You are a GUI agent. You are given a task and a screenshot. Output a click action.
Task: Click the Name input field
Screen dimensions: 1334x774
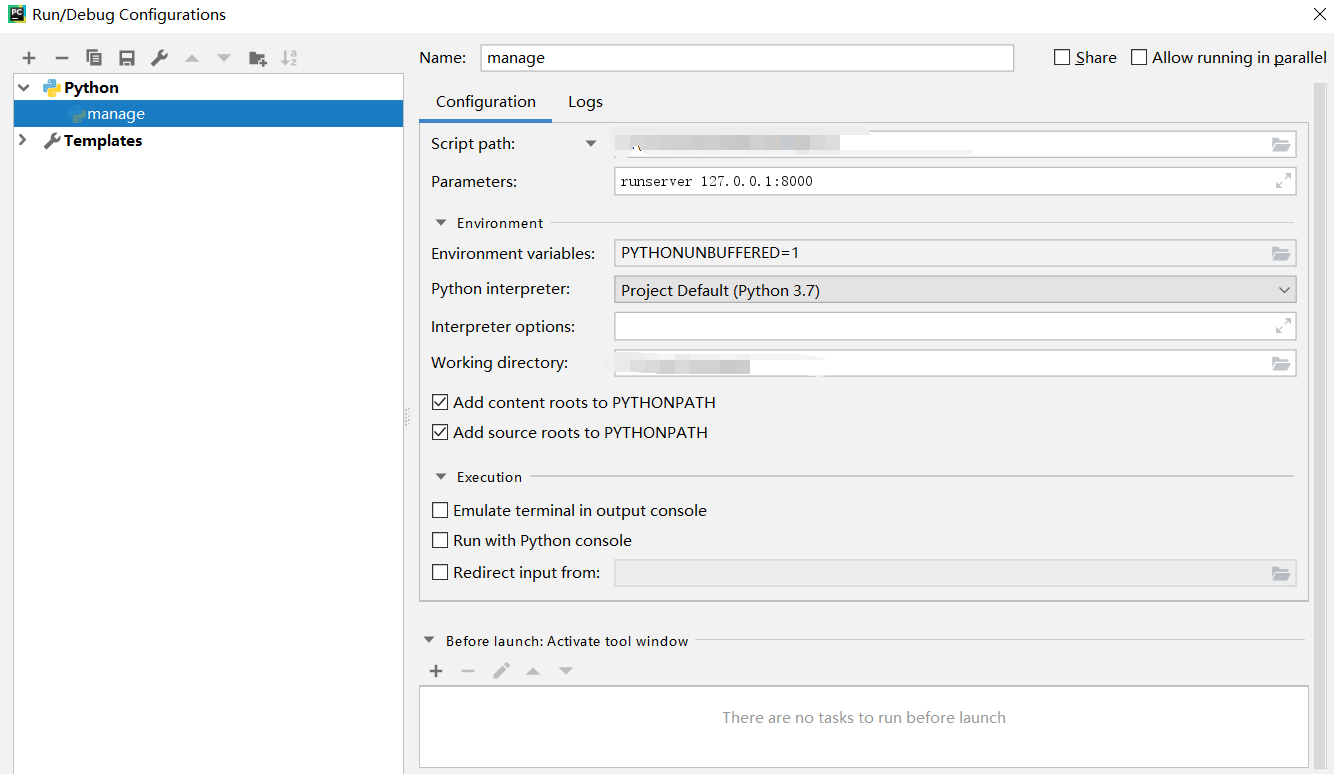(x=746, y=58)
